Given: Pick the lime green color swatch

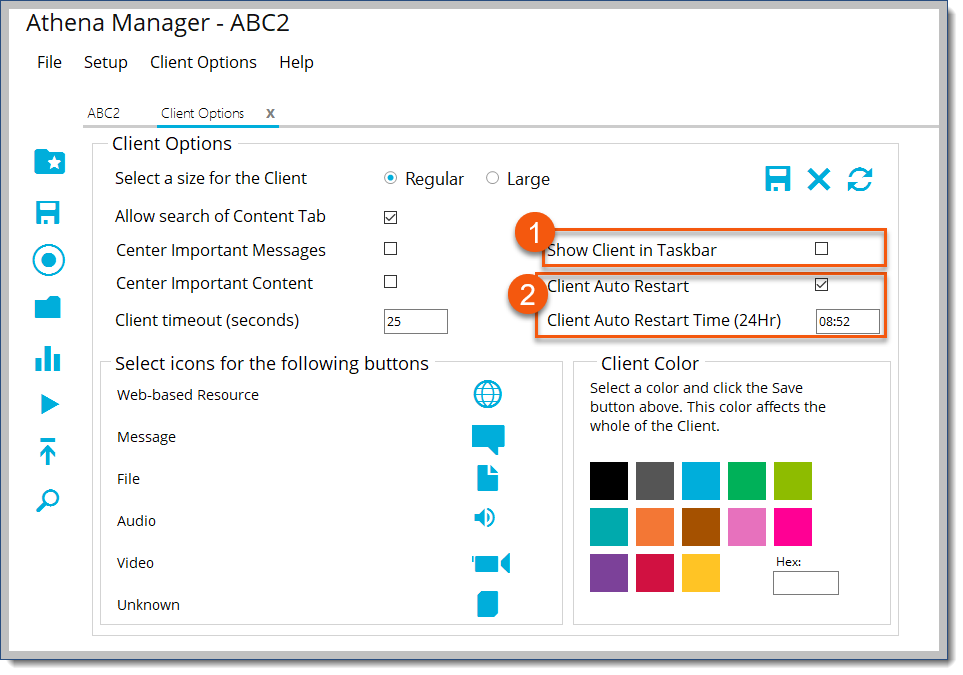Looking at the screenshot, I should [793, 481].
